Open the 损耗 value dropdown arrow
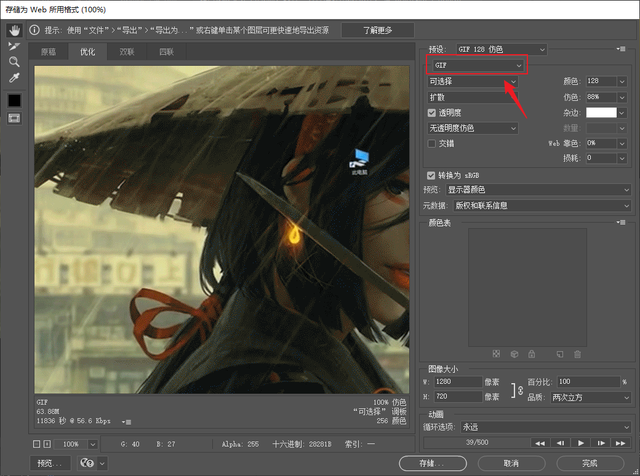The image size is (640, 476). [622, 158]
